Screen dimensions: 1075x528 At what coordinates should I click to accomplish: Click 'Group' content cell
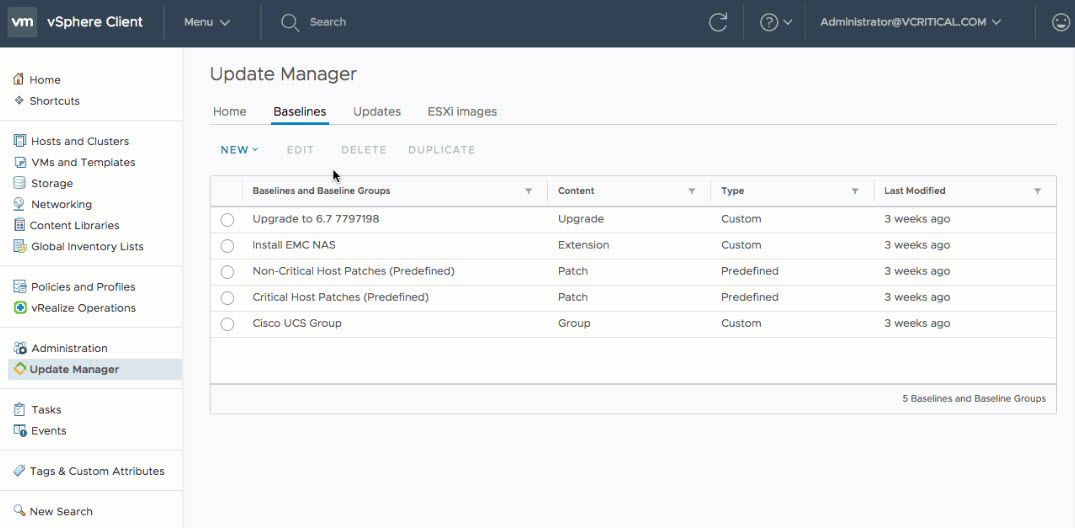point(574,323)
